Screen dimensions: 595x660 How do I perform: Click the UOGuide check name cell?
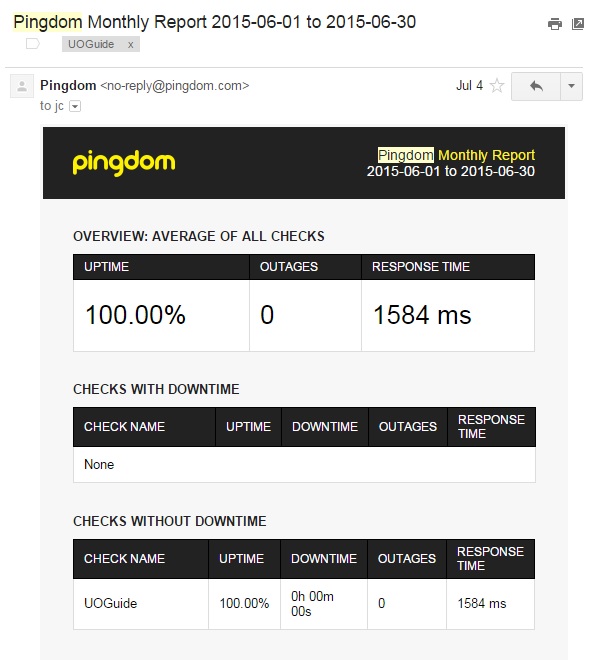[x=141, y=604]
